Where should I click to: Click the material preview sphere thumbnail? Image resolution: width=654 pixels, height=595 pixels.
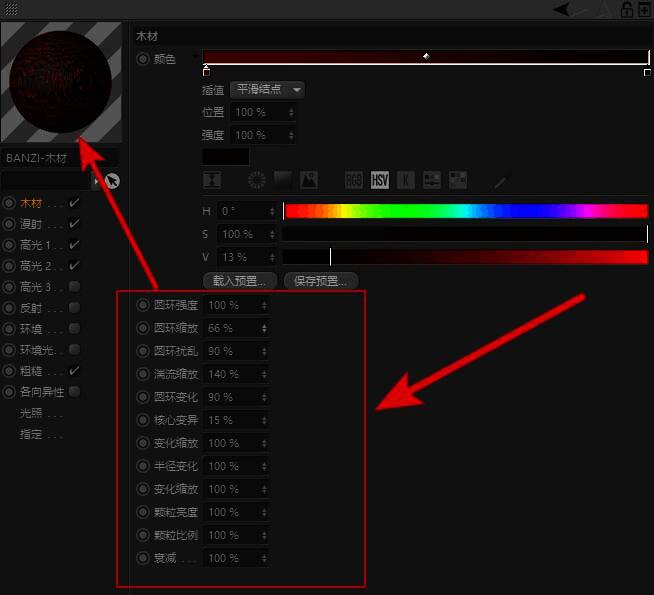61,82
